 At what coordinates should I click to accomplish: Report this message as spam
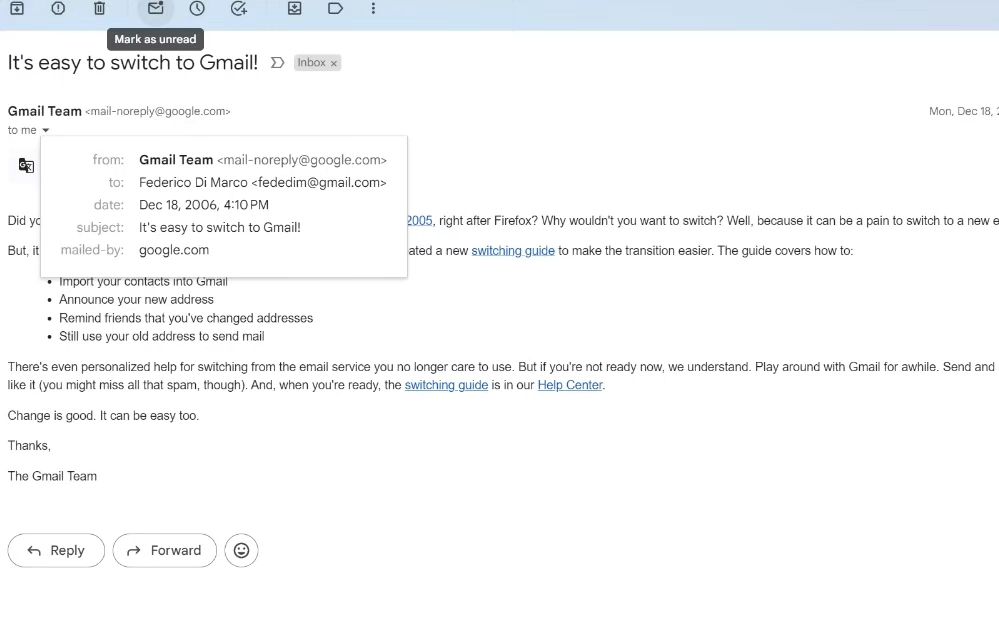(58, 8)
